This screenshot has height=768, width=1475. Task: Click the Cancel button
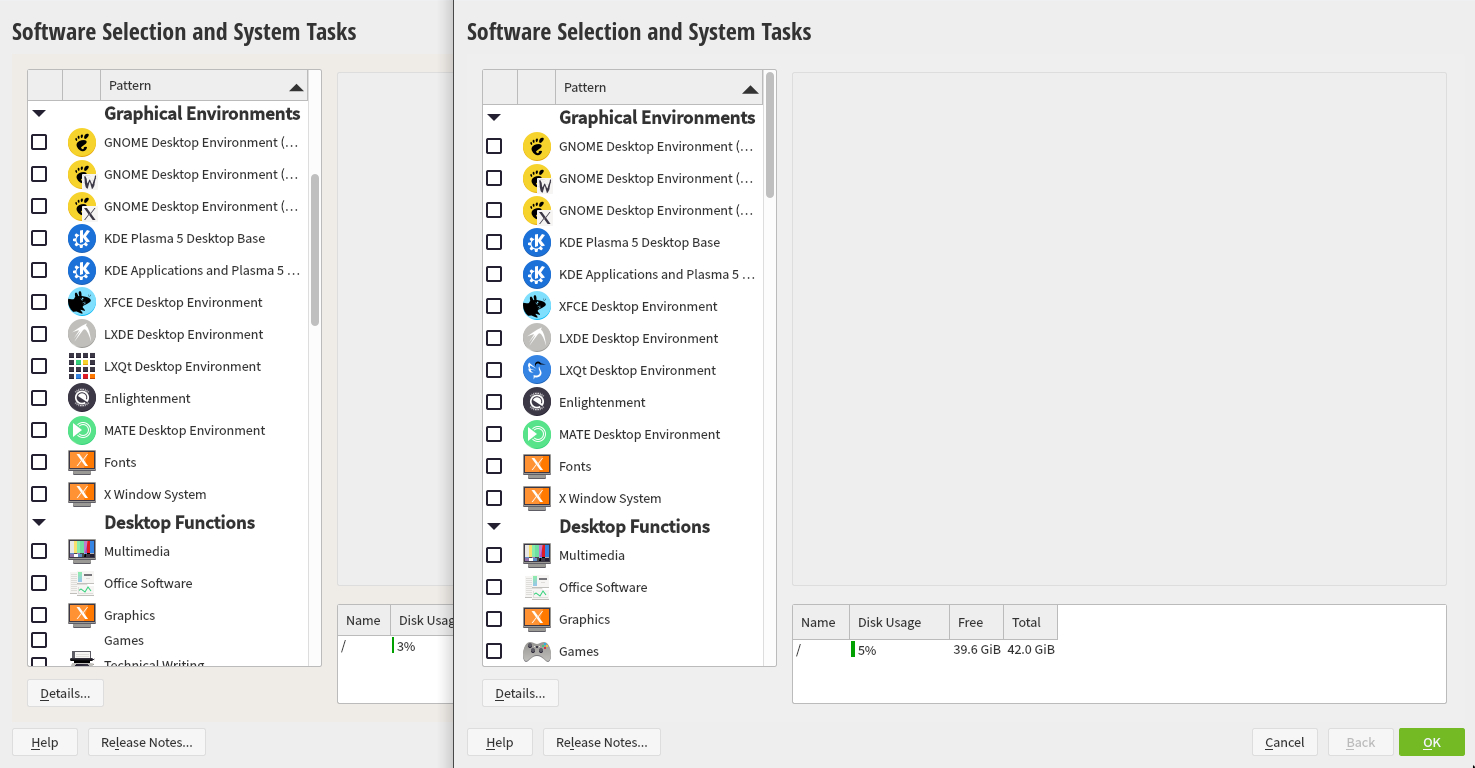[1284, 742]
